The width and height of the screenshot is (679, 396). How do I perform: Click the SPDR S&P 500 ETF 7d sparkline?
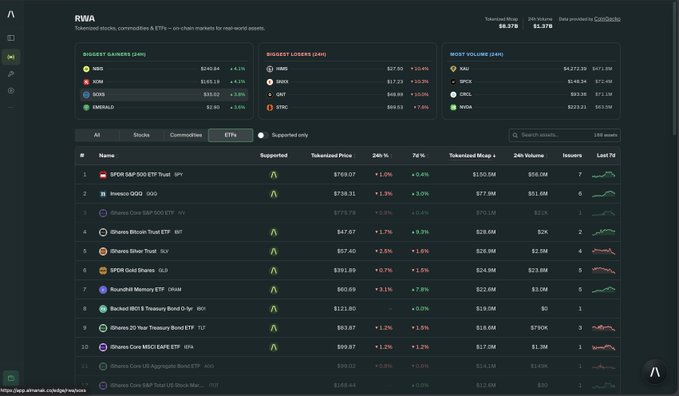pos(604,175)
